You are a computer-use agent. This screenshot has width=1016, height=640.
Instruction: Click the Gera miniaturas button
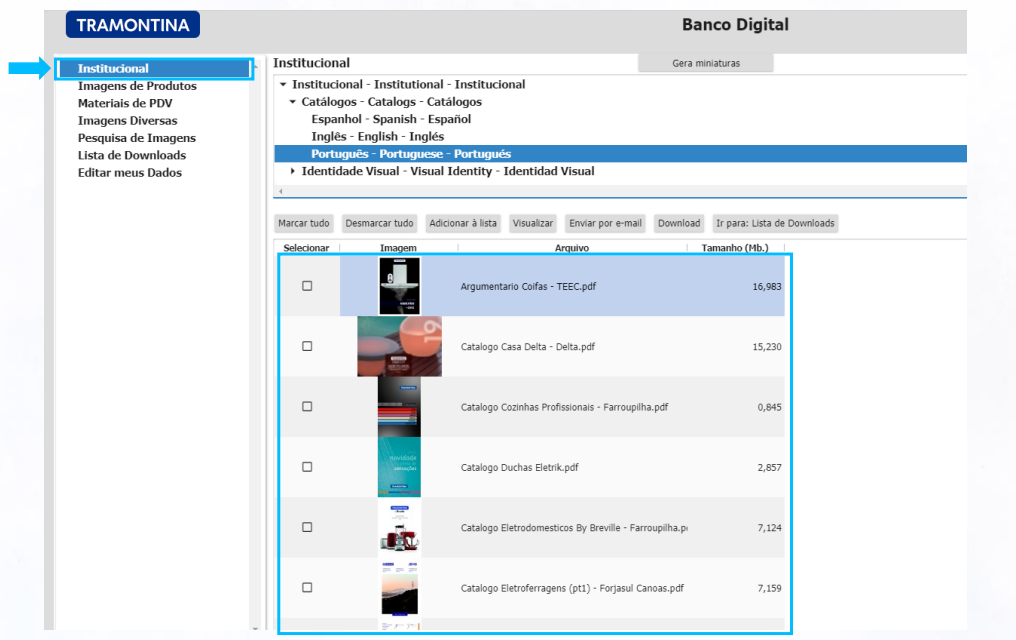click(706, 63)
